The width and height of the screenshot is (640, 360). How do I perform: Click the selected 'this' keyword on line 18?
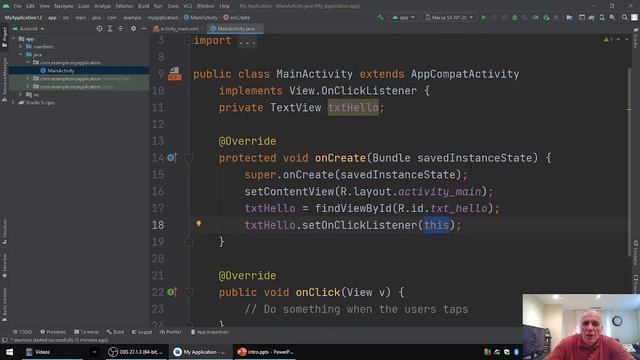coord(436,225)
